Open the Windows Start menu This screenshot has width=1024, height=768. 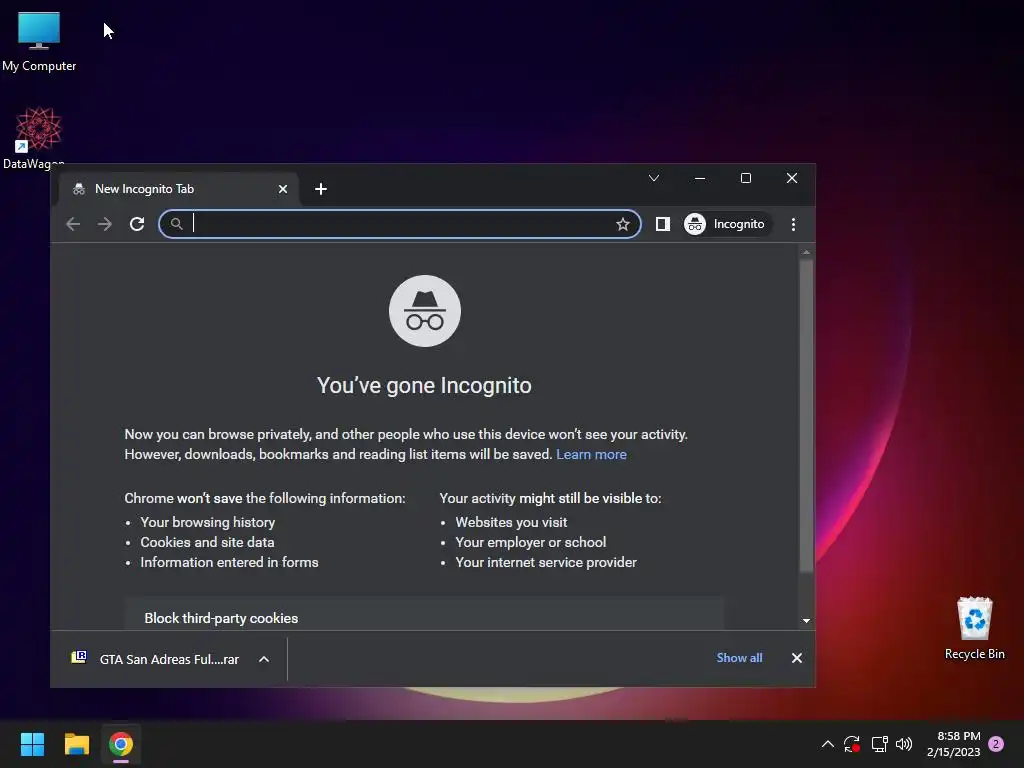[x=32, y=744]
